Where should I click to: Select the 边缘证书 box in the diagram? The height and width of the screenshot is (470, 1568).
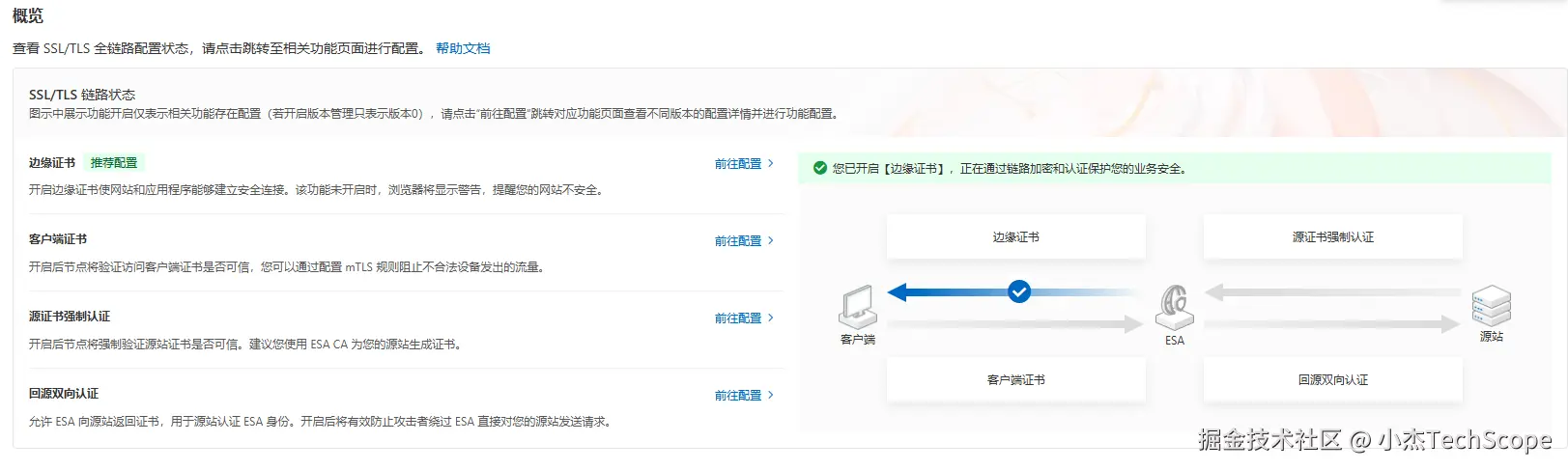pyautogui.click(x=1016, y=237)
